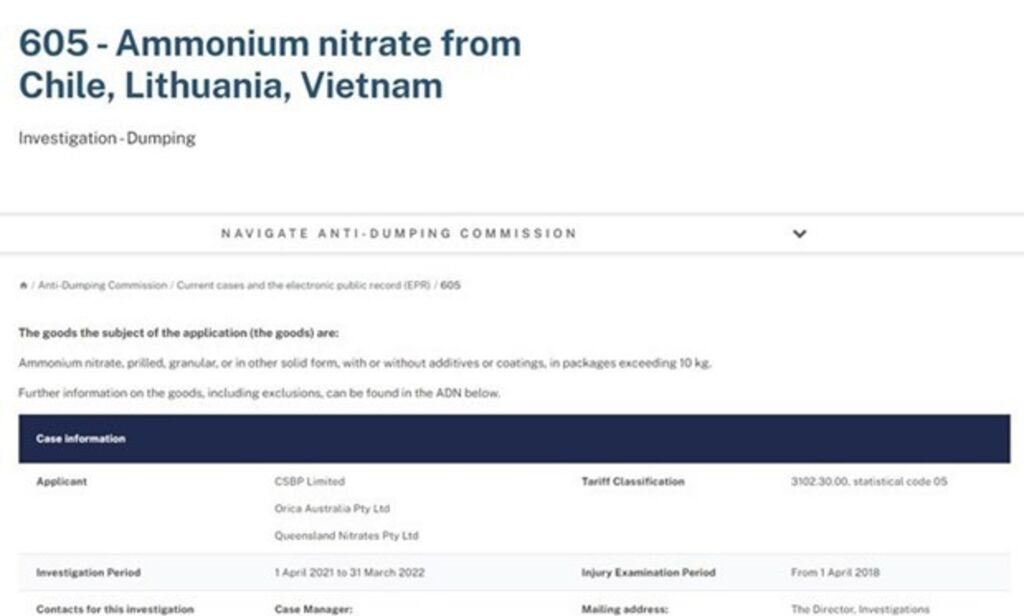Open Current cases and electronic public record link
Image resolution: width=1024 pixels, height=616 pixels.
pyautogui.click(x=303, y=286)
